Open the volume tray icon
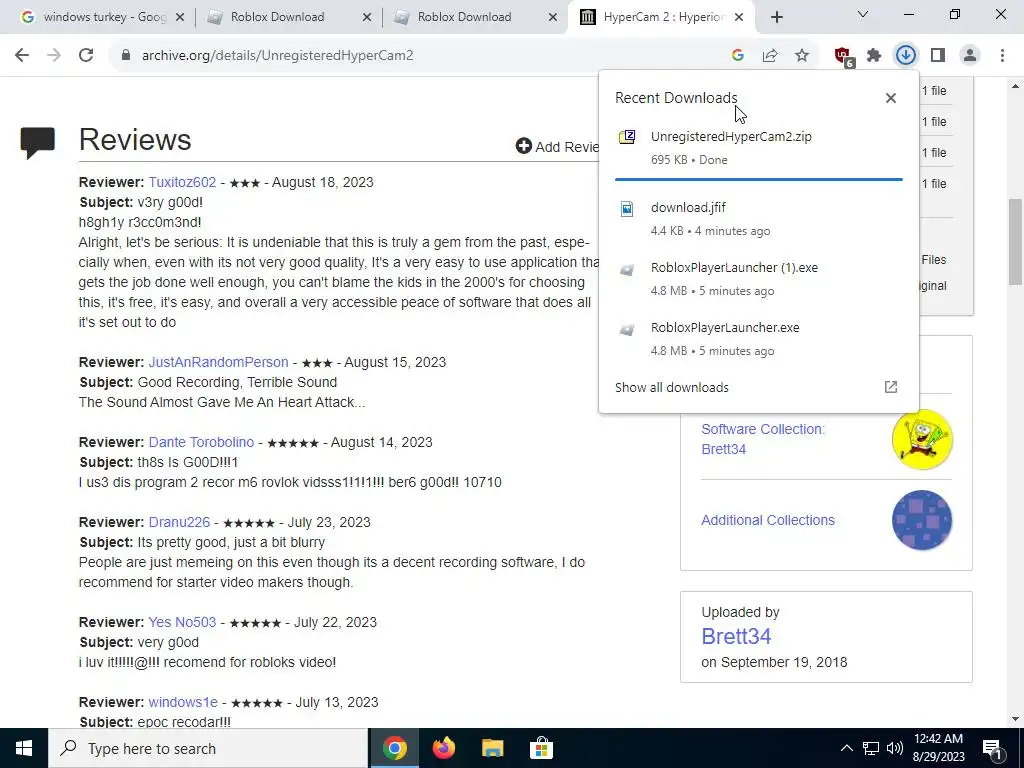The height and width of the screenshot is (768, 1024). pos(895,748)
